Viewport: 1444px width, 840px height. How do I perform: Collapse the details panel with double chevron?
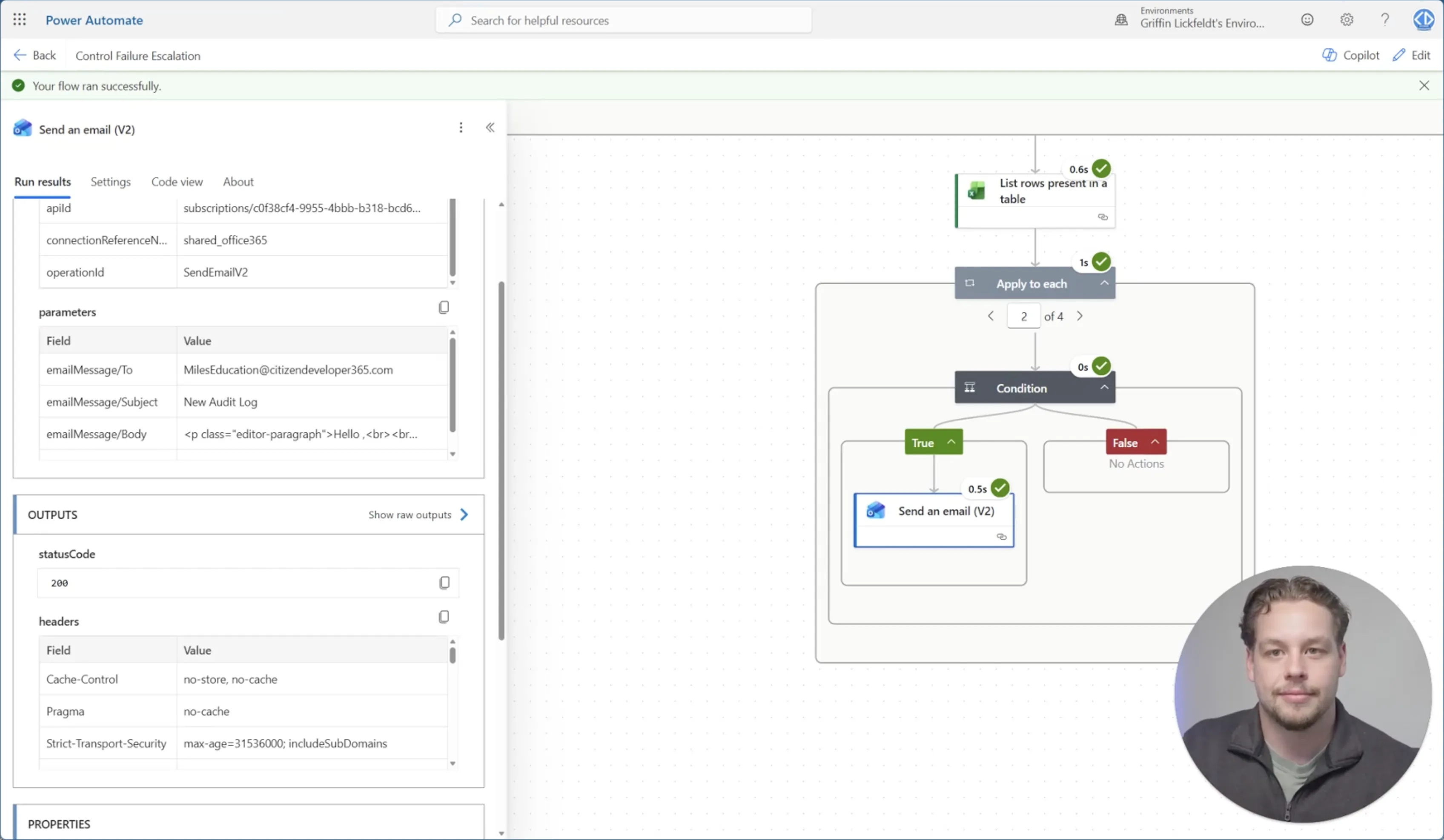(490, 127)
